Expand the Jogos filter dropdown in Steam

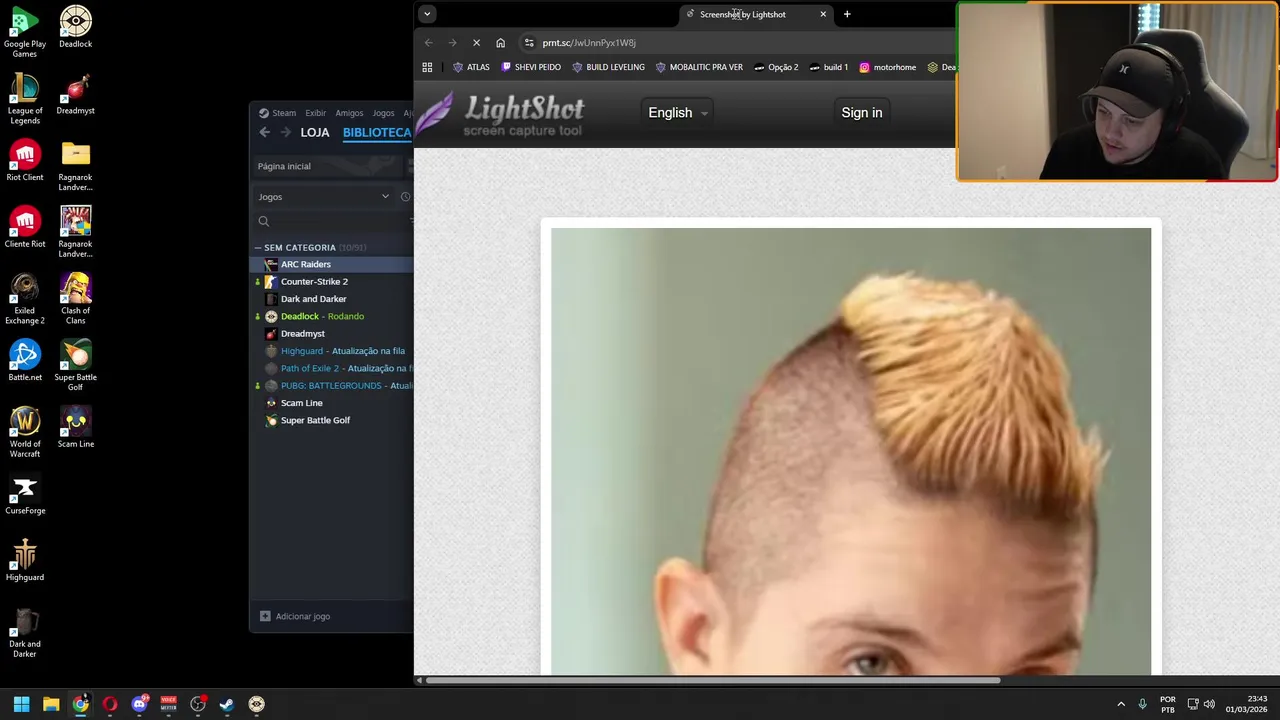385,197
